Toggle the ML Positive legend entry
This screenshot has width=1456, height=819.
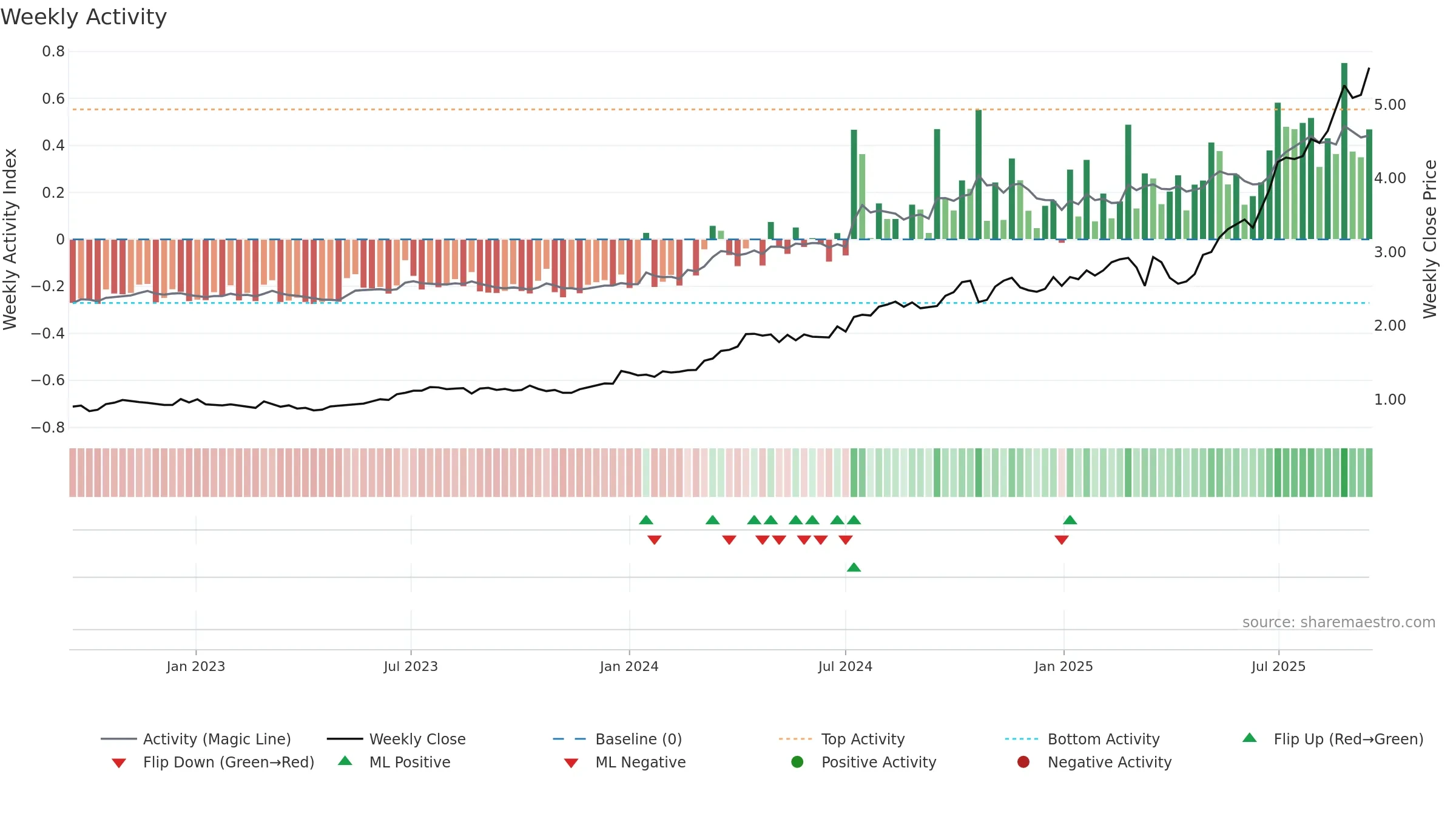[394, 762]
